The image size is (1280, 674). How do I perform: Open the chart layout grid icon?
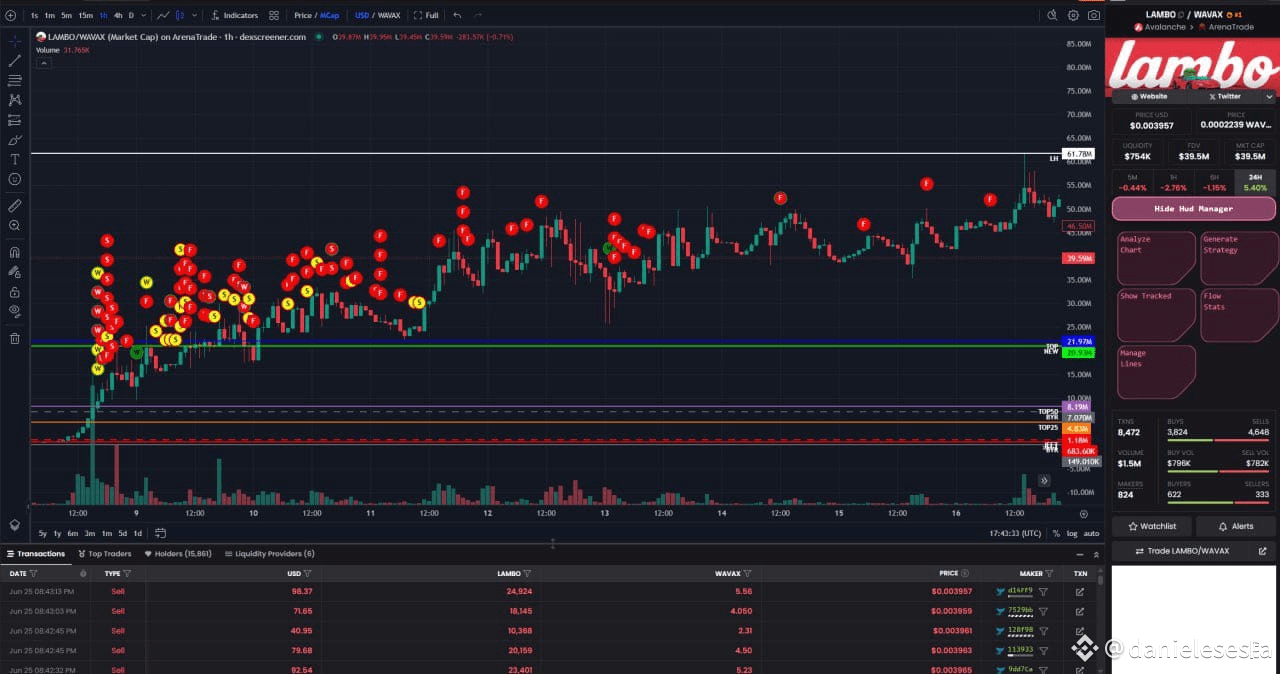(x=274, y=15)
